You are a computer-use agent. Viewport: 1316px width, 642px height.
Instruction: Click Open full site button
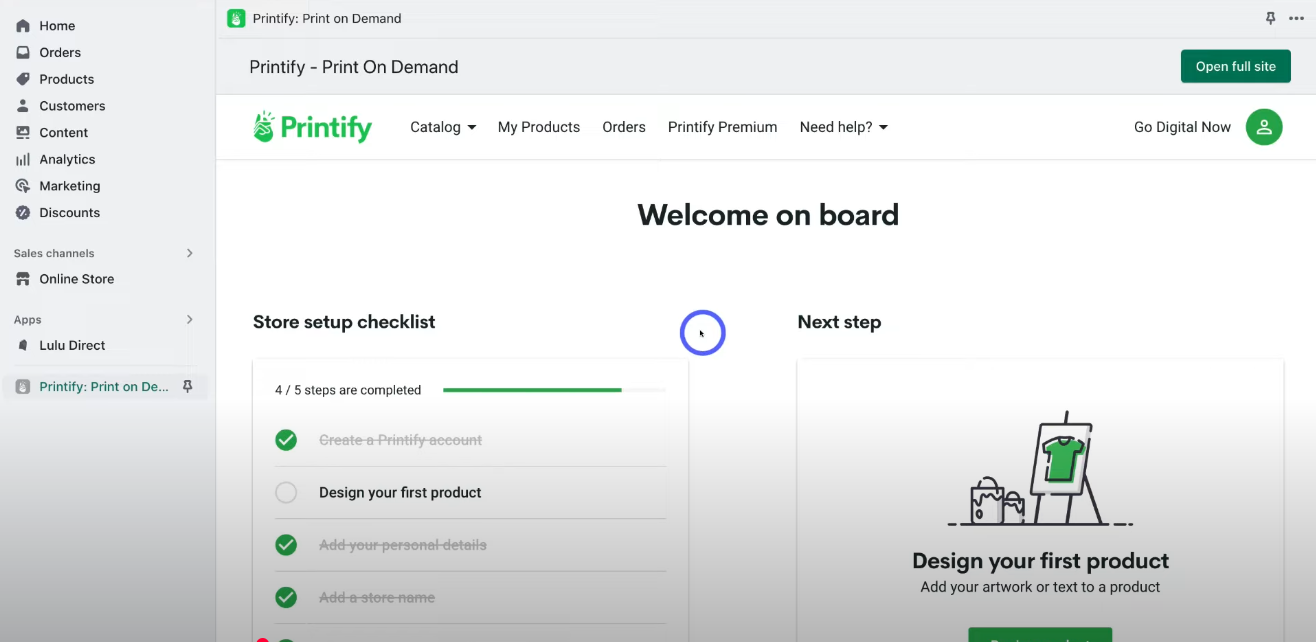tap(1236, 66)
